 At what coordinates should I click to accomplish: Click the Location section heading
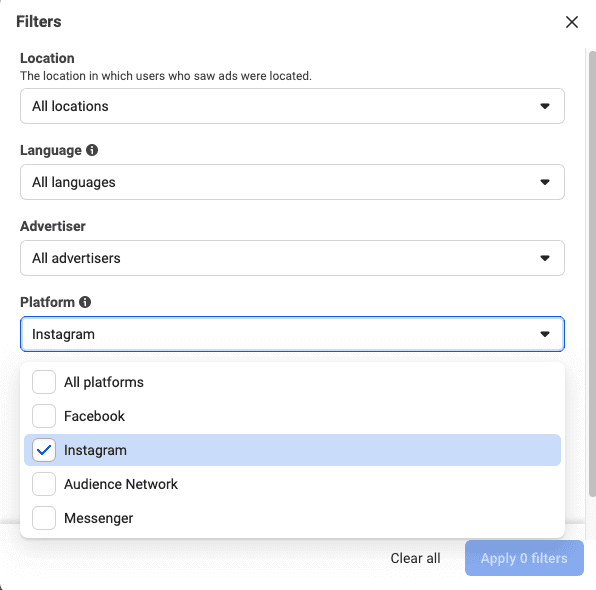[x=47, y=58]
